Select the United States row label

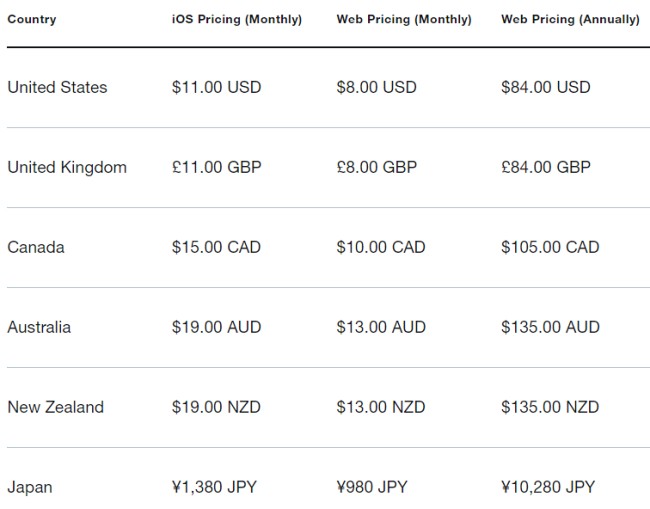tap(57, 87)
